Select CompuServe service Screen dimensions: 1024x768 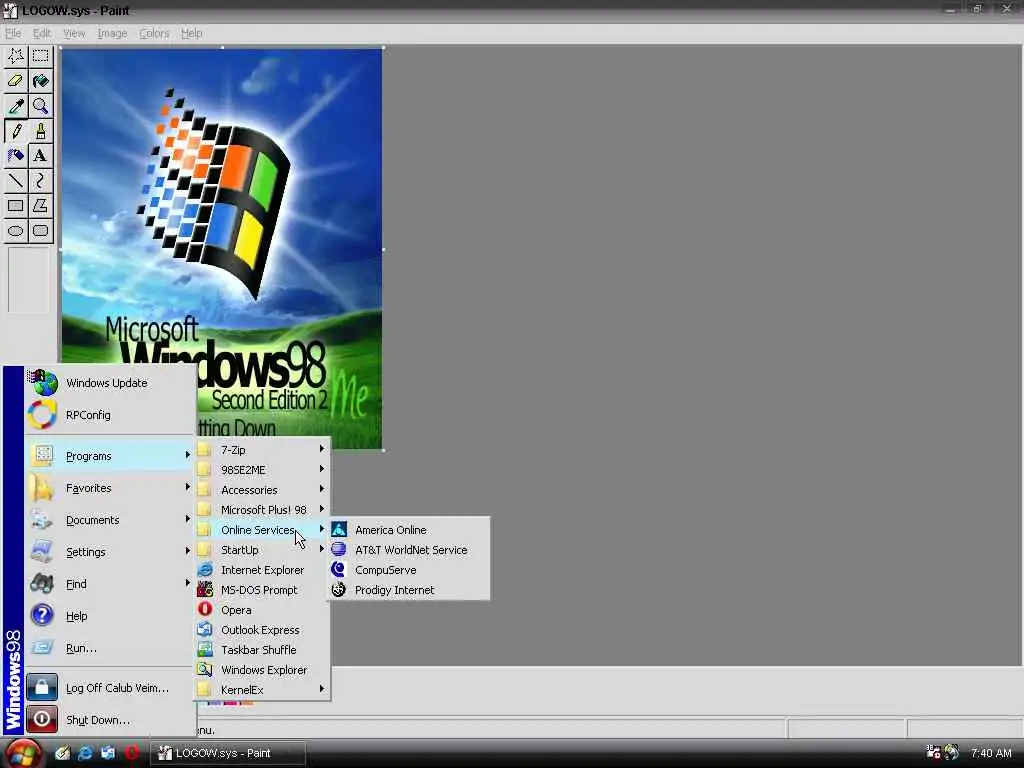(x=409, y=570)
